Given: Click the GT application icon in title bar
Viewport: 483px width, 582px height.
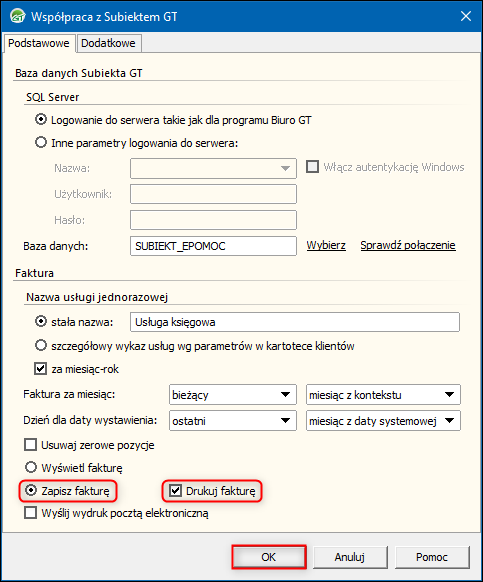Looking at the screenshot, I should click(x=17, y=16).
